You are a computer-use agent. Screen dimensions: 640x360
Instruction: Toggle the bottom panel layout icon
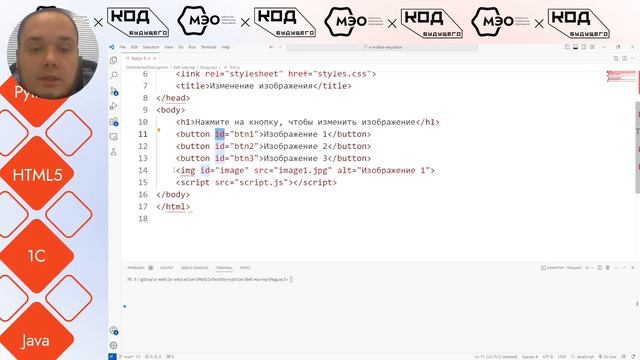click(x=576, y=47)
